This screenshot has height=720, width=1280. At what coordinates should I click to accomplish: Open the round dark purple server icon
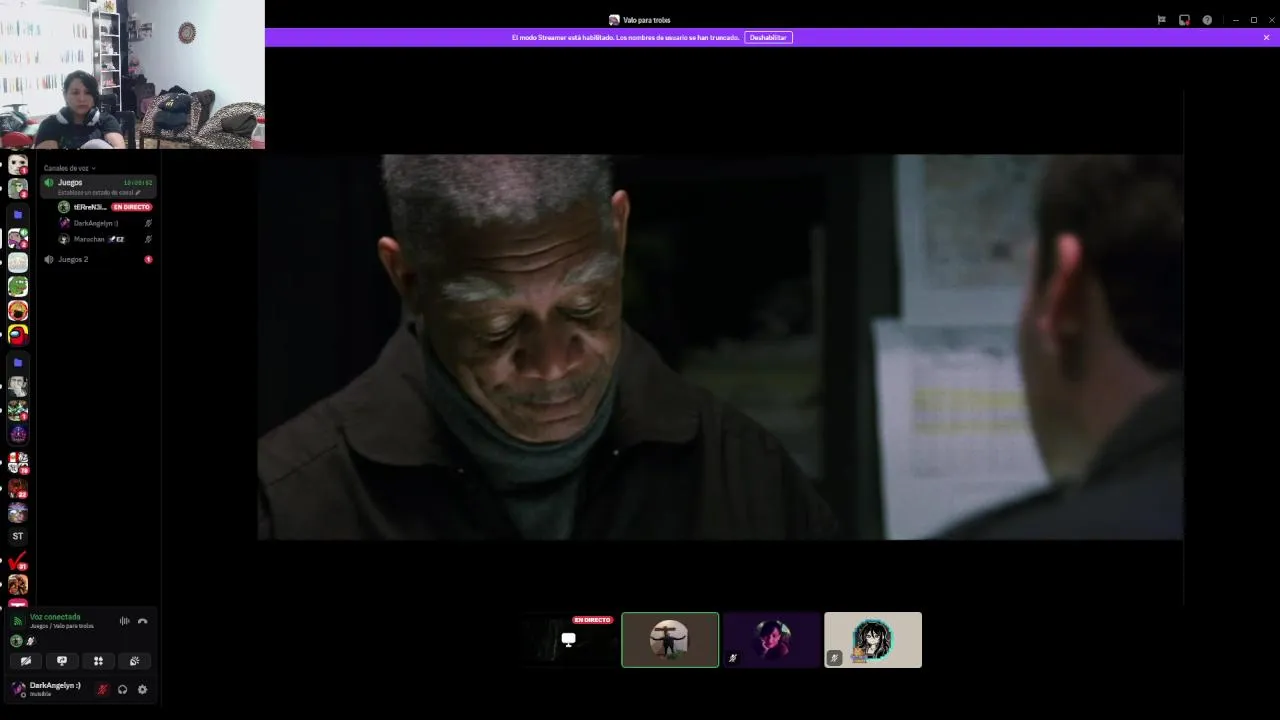click(x=18, y=434)
